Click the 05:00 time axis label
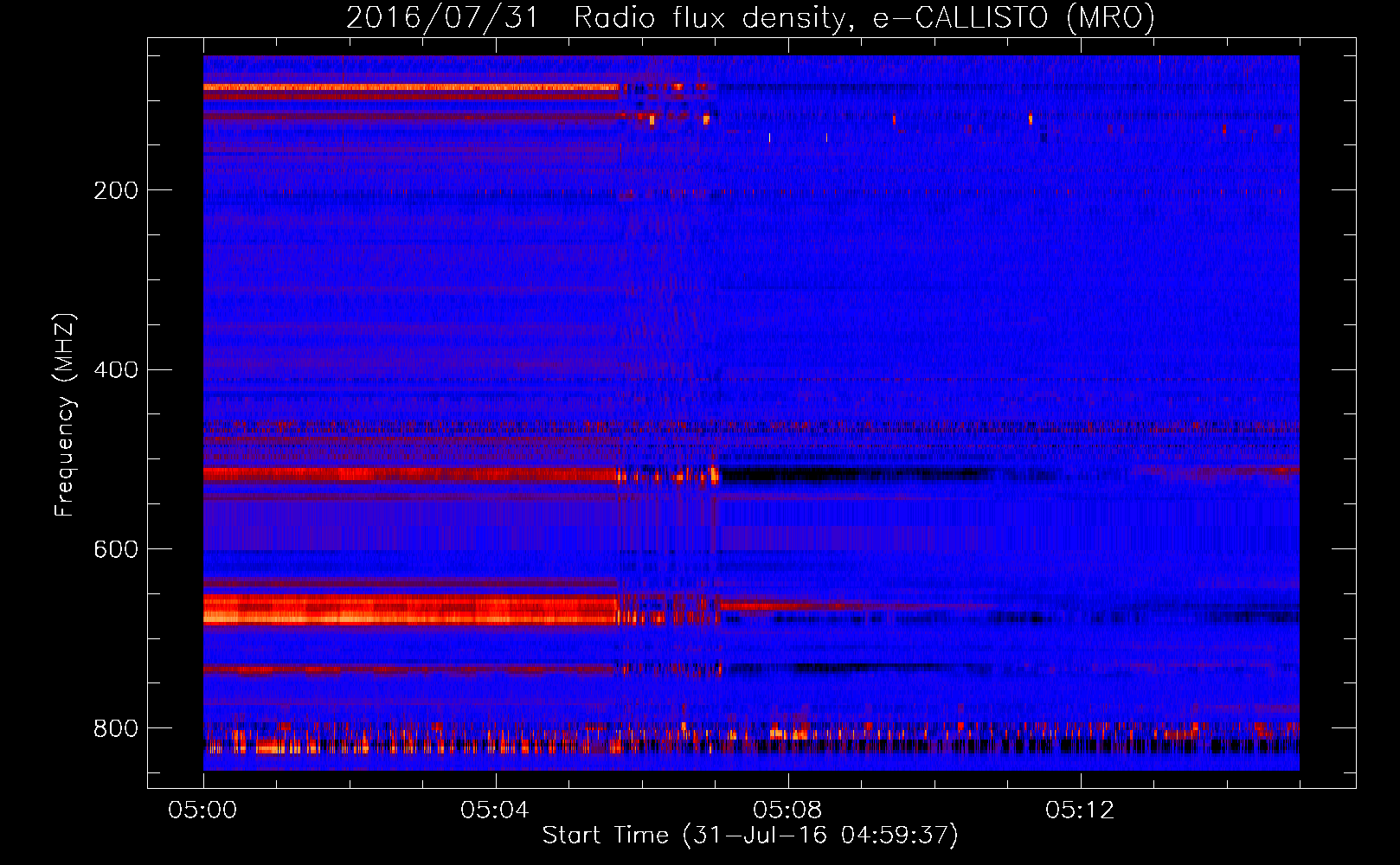The image size is (1400, 865). 203,811
